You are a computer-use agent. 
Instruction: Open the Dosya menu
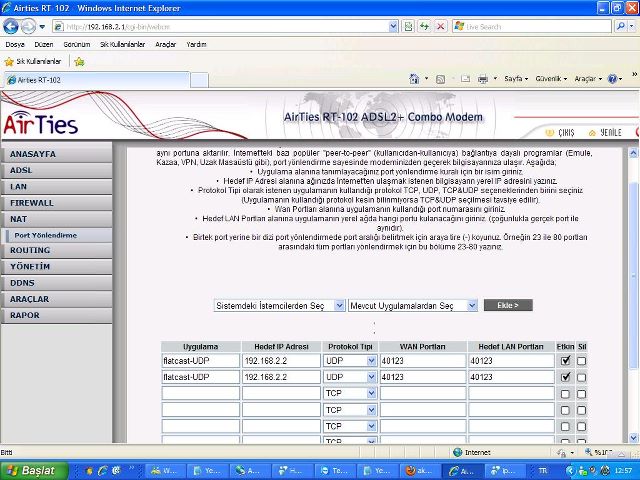(15, 44)
